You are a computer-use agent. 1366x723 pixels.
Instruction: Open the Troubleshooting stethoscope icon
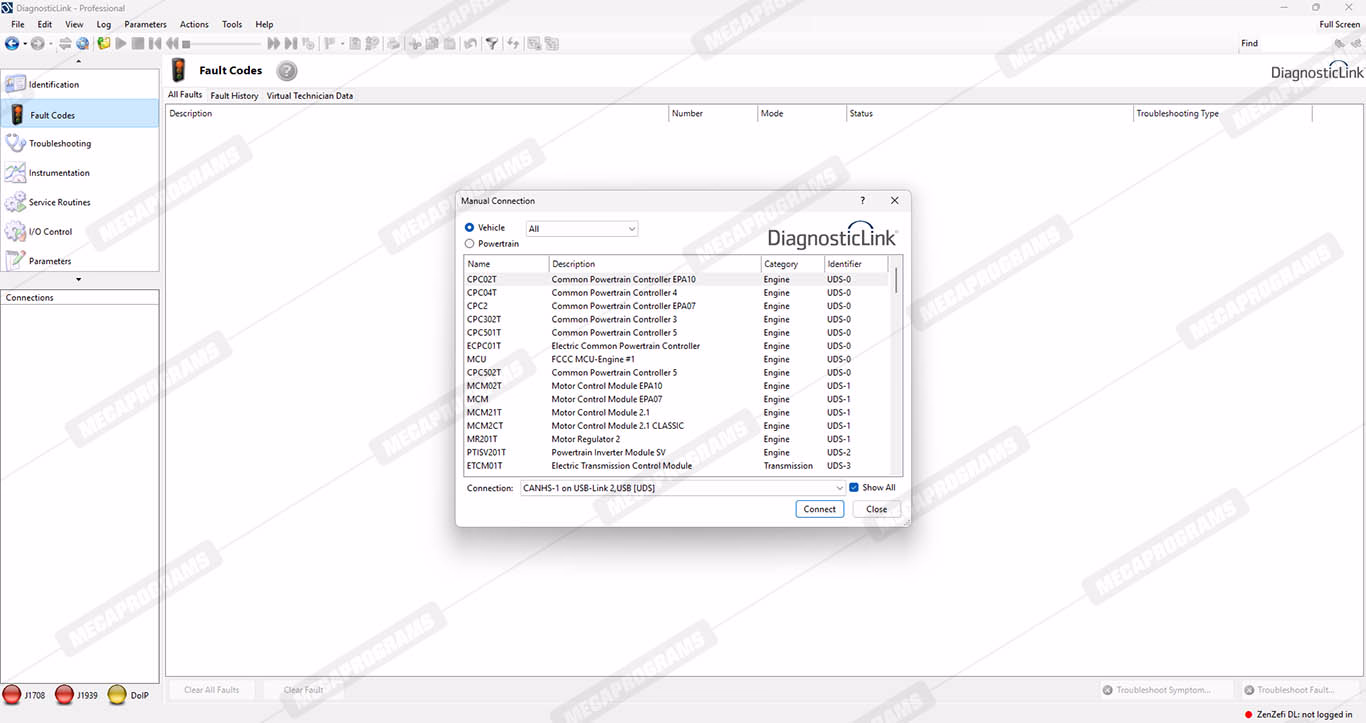coord(15,144)
